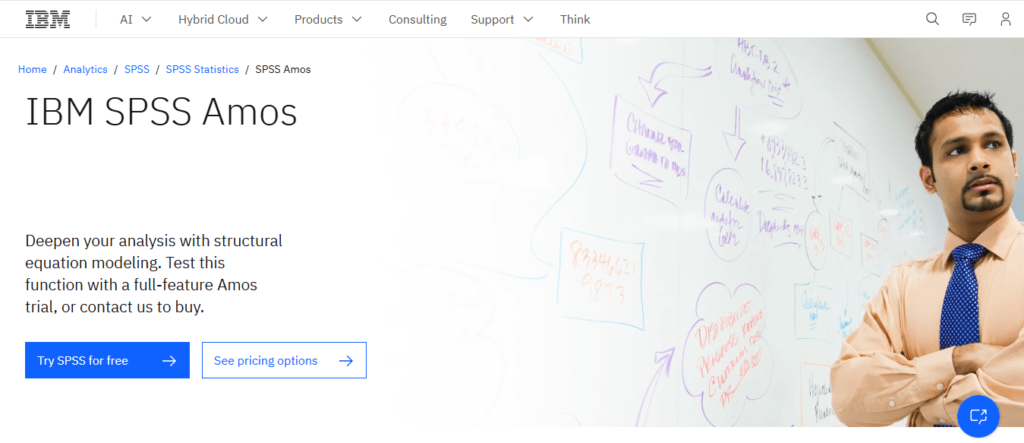This screenshot has width=1024, height=443.
Task: Expand the Hybrid Cloud dropdown
Action: point(222,19)
